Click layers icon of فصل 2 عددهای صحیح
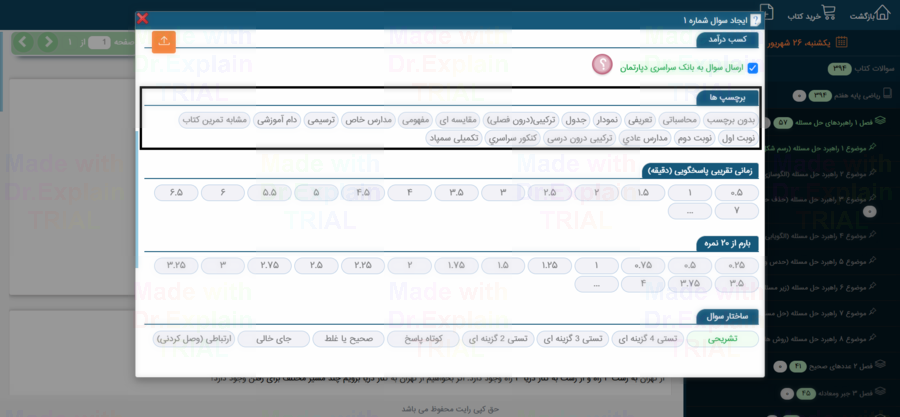Viewport: 900px width, 417px height. click(x=881, y=365)
